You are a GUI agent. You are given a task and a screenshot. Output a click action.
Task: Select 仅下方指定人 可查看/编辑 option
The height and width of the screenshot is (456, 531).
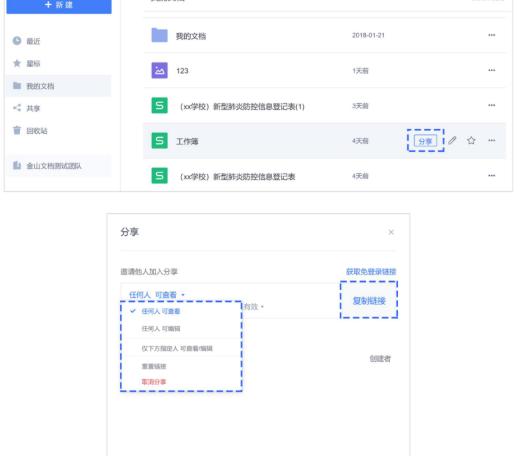(177, 349)
